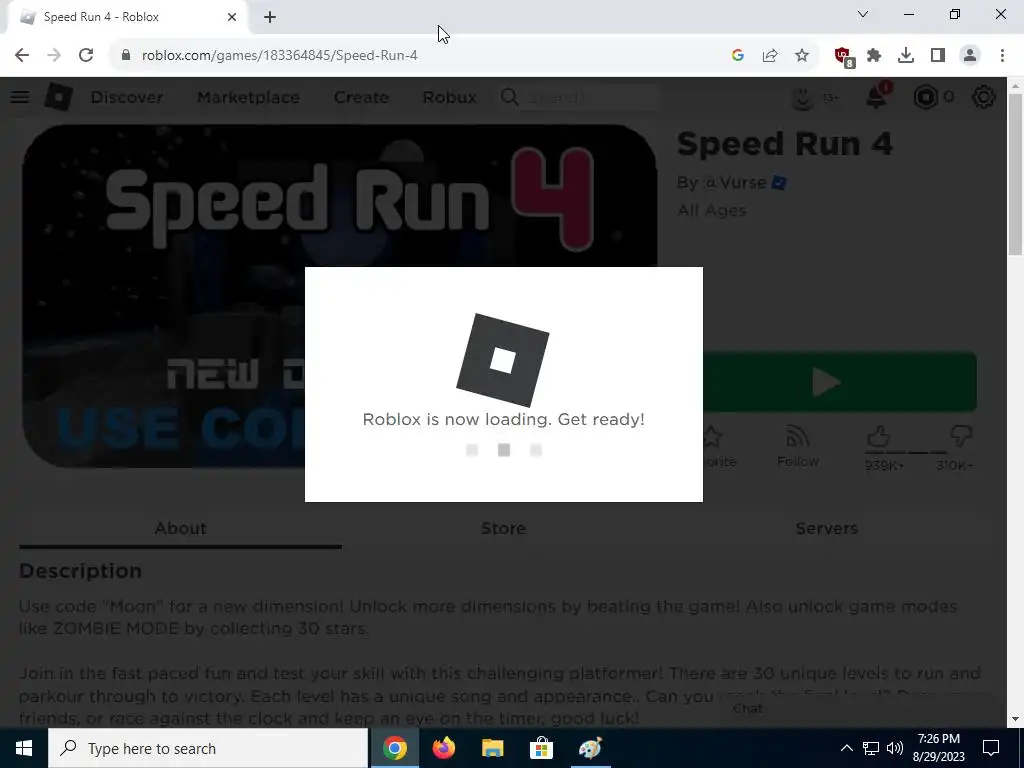The image size is (1024, 768).
Task: Open a new browser tab
Action: pos(270,17)
